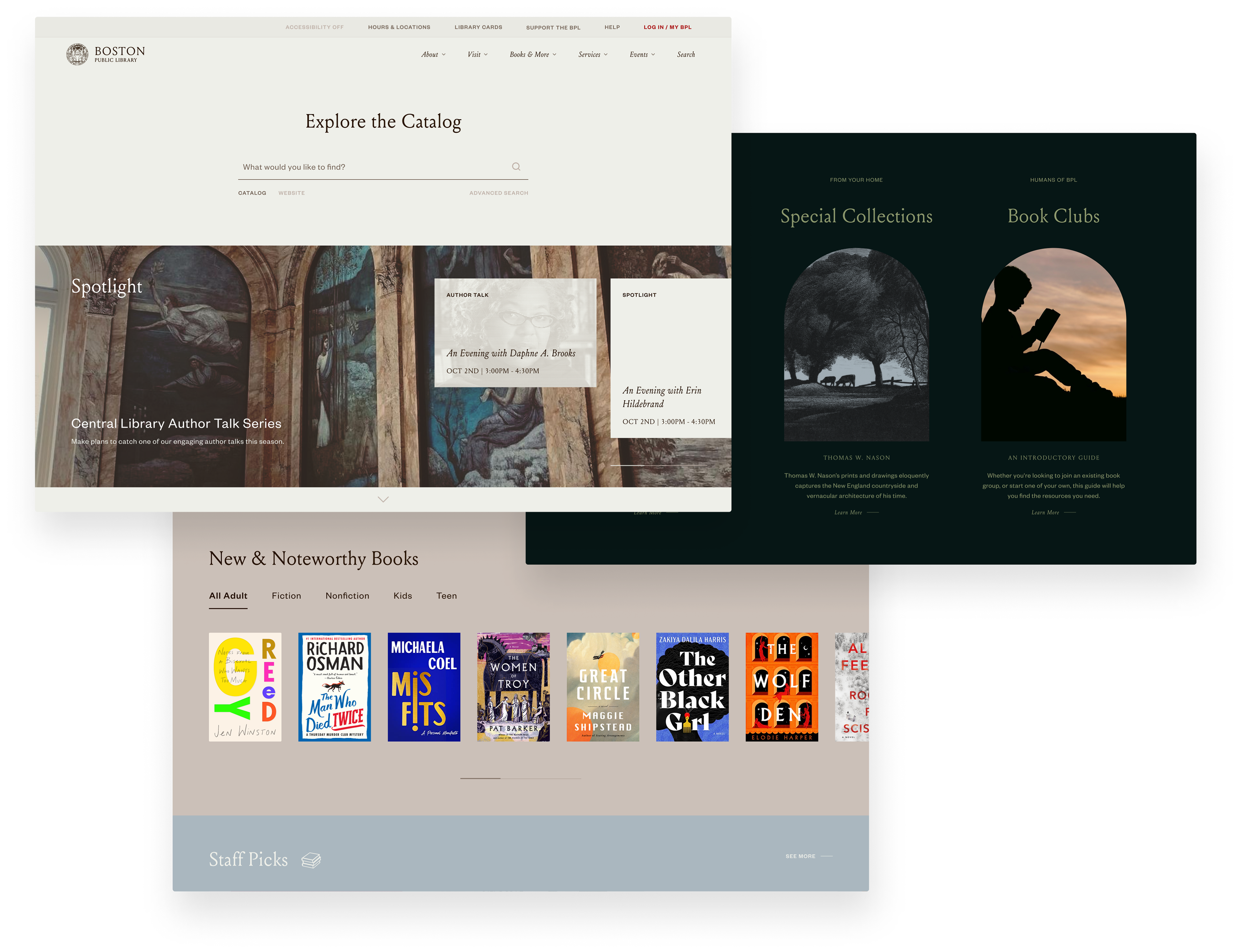Click the Staff Picks books icon
The height and width of the screenshot is (952, 1239).
311,860
